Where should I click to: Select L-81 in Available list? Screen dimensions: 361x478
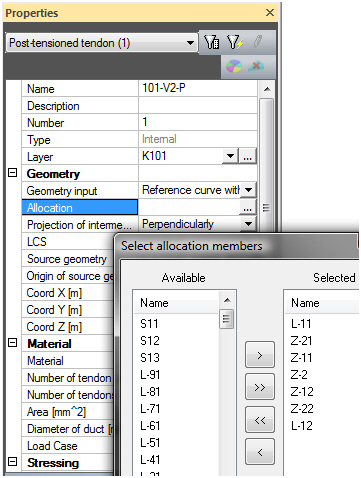point(150,392)
